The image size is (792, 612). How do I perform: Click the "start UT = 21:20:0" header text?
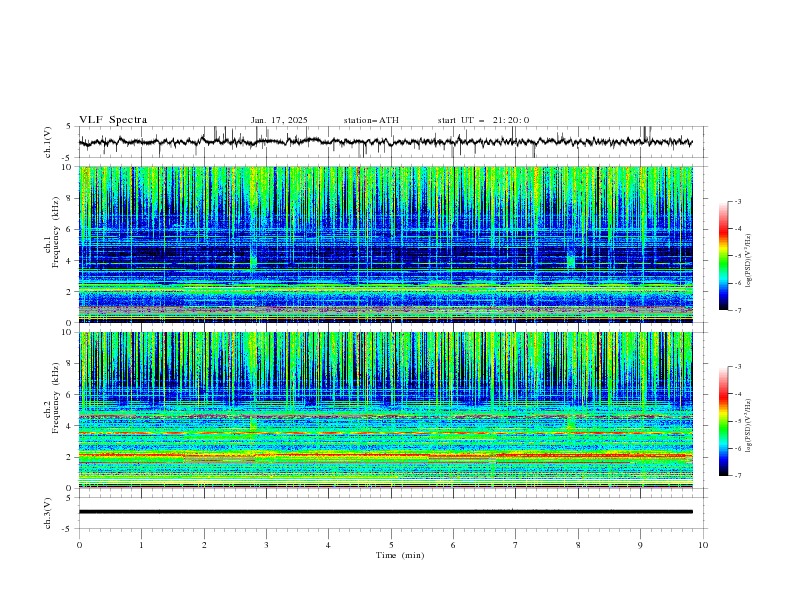483,120
